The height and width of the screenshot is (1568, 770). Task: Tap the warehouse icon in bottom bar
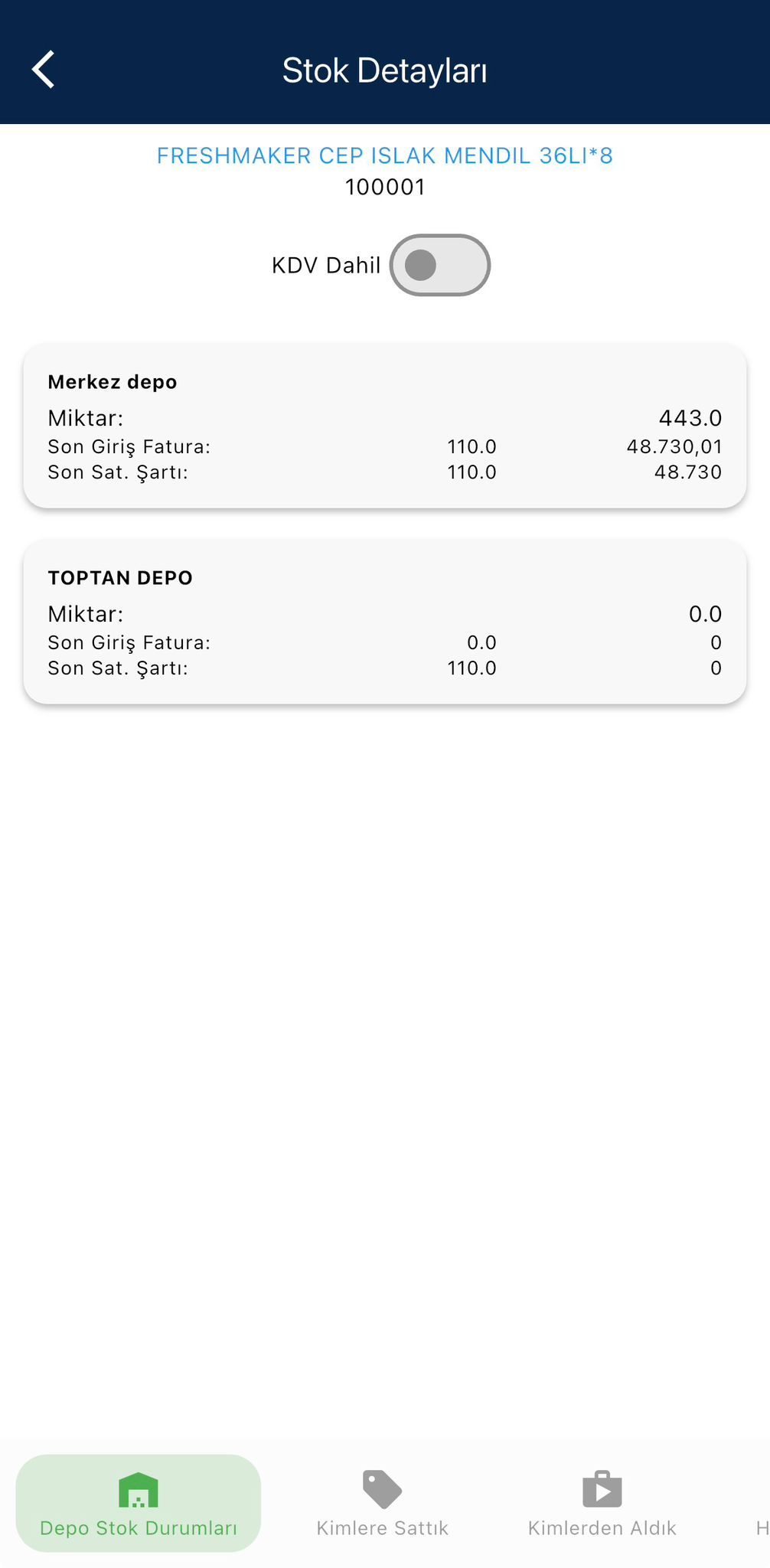click(139, 1490)
